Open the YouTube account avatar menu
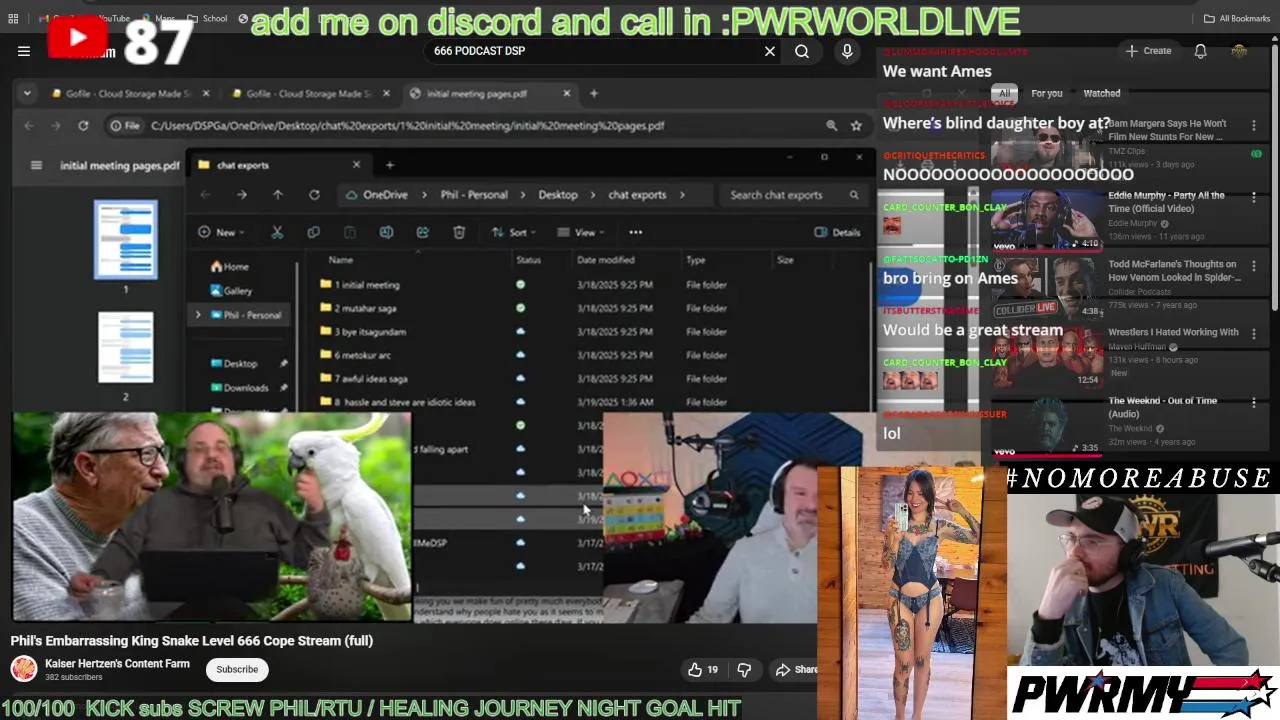Image resolution: width=1280 pixels, height=720 pixels. coord(1239,51)
